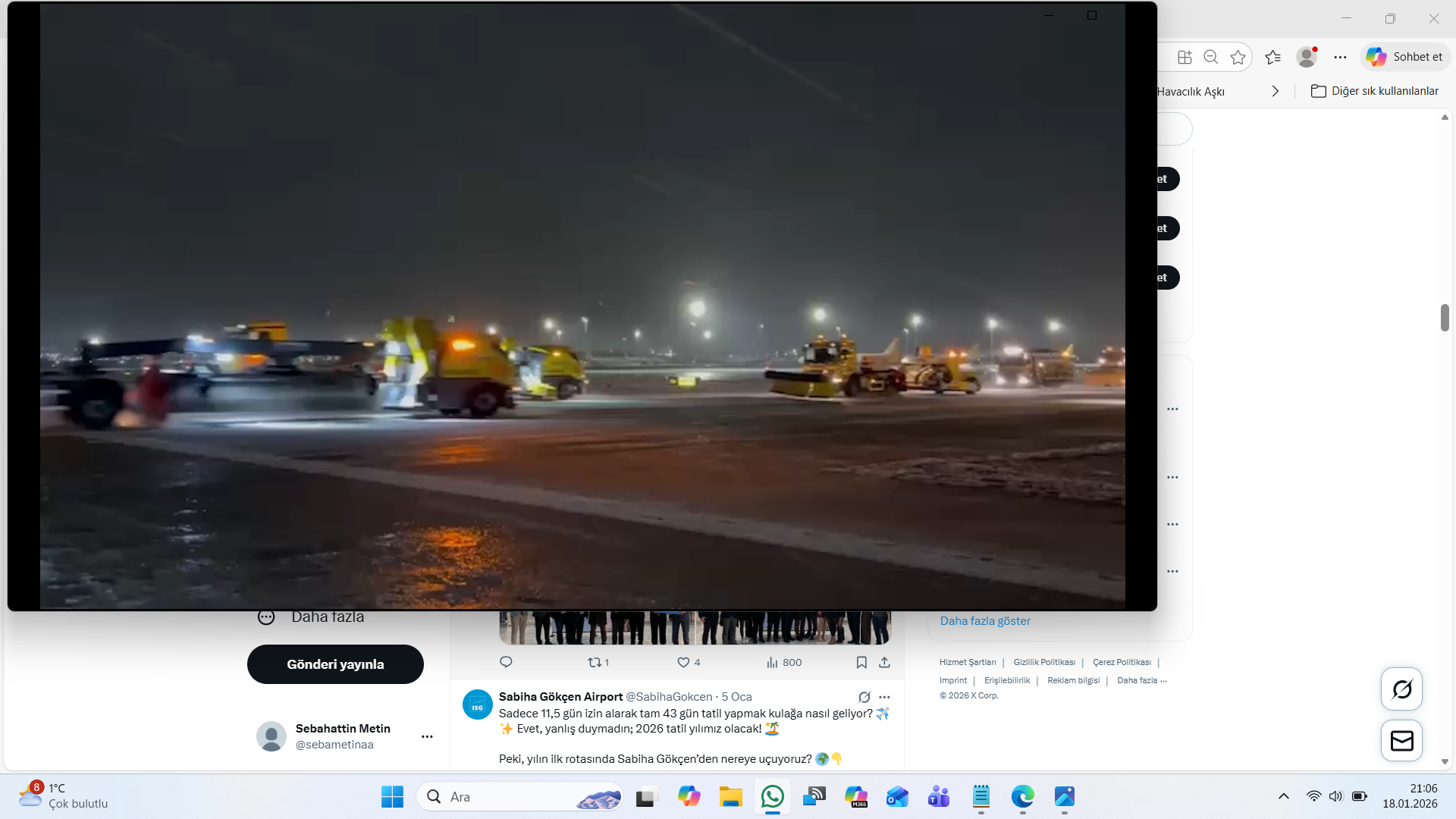The height and width of the screenshot is (819, 1456).
Task: Click Daha fazla göster link
Action: pyautogui.click(x=985, y=621)
